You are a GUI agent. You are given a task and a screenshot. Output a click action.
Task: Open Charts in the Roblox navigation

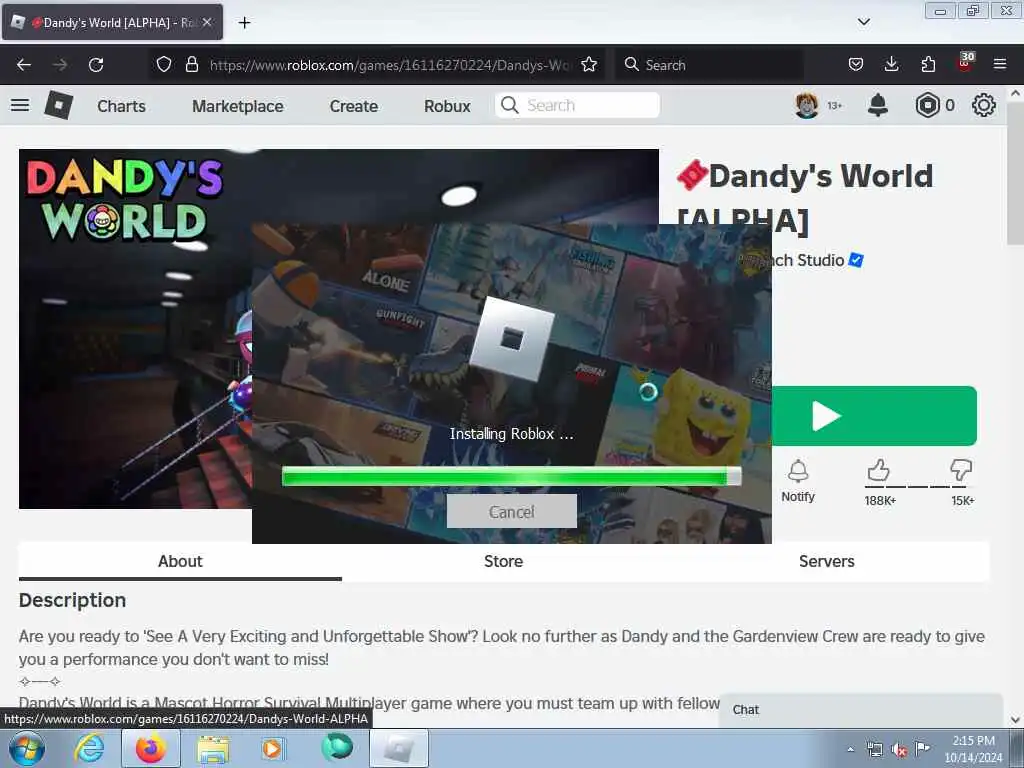pyautogui.click(x=121, y=106)
